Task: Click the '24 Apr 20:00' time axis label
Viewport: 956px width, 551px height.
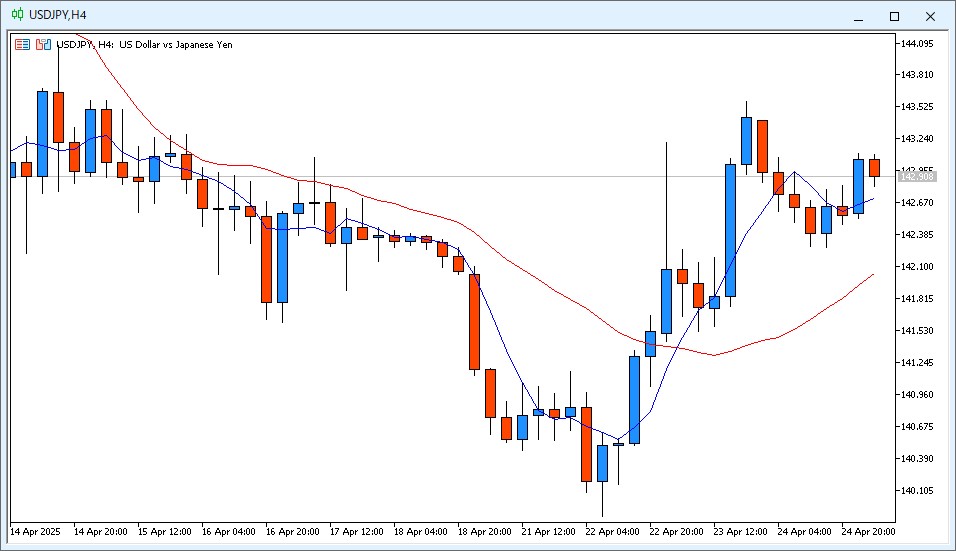Action: pos(868,531)
